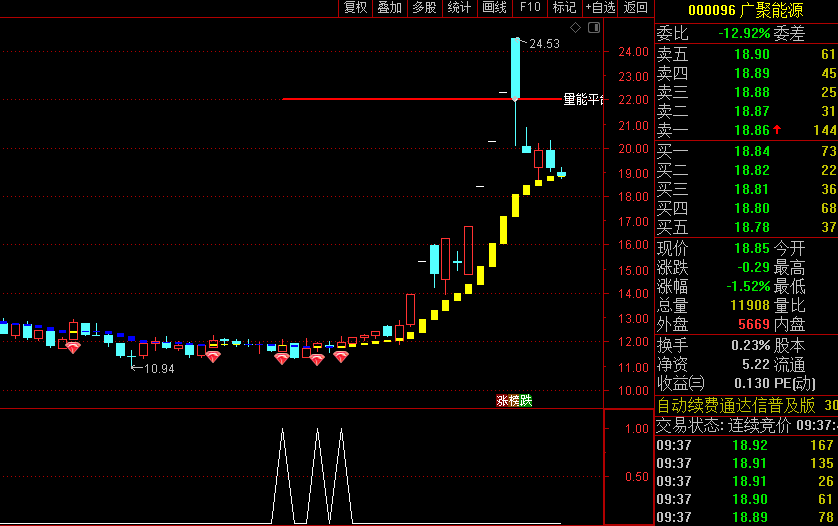Click the 返回 back button
This screenshot has height=526, width=838.
[635, 7]
